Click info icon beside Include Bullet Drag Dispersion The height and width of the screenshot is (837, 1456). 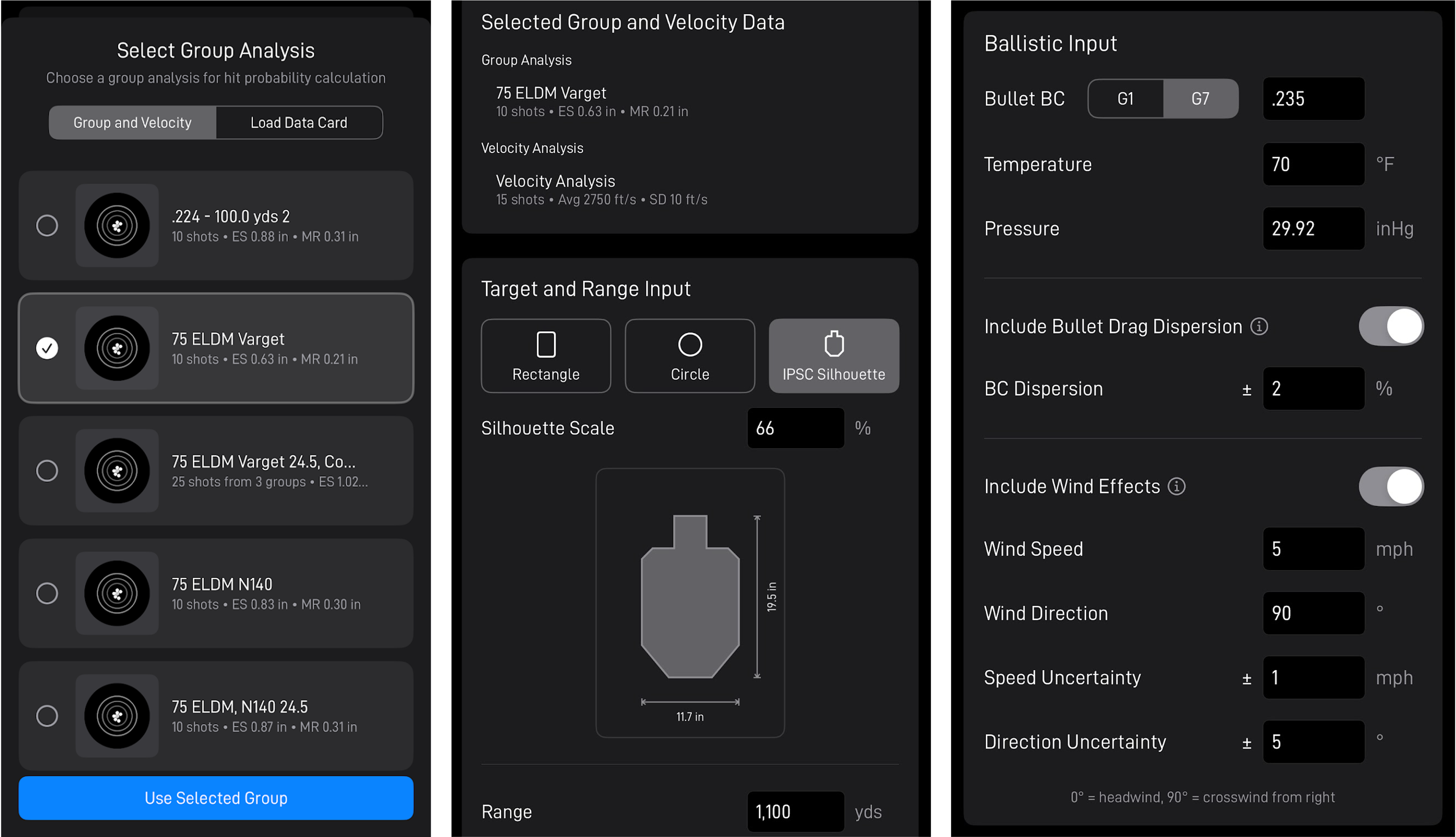point(1259,327)
